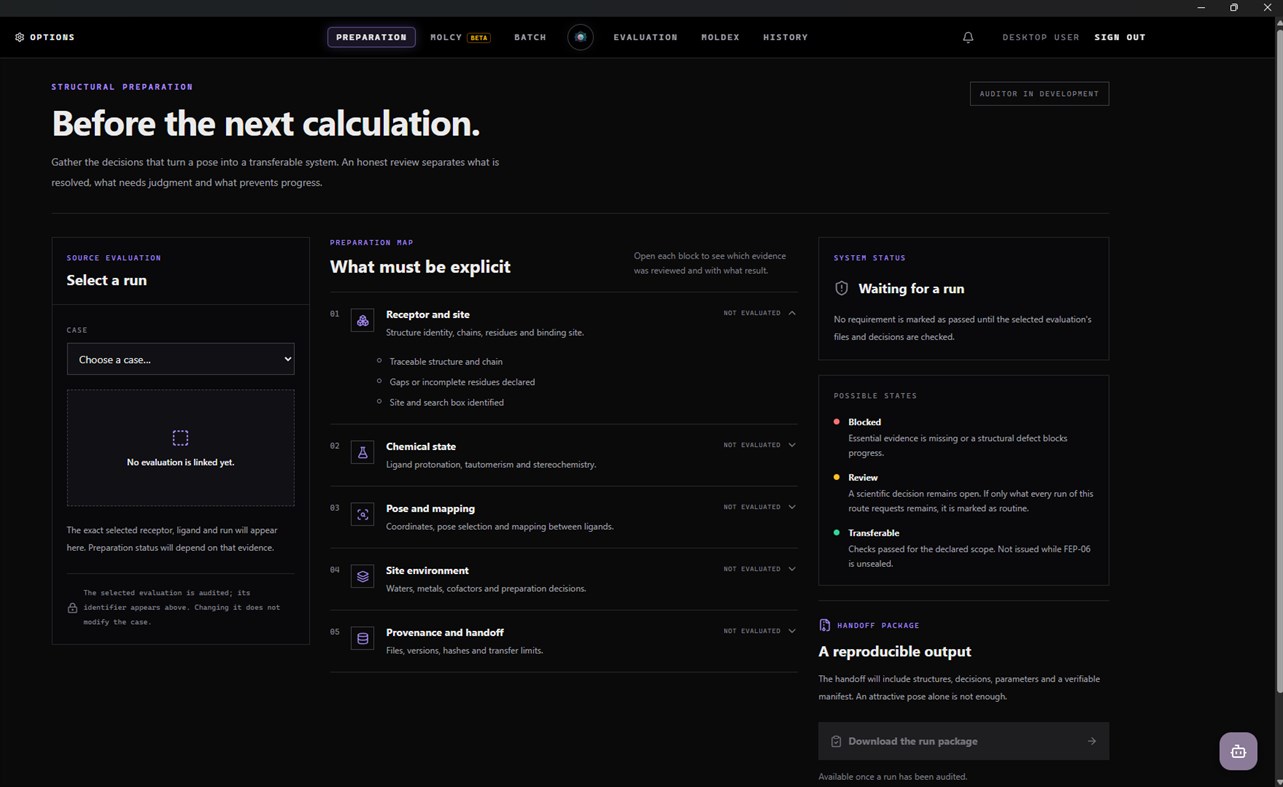Open the chatbot assistant icon
This screenshot has height=787, width=1283.
pos(1238,751)
